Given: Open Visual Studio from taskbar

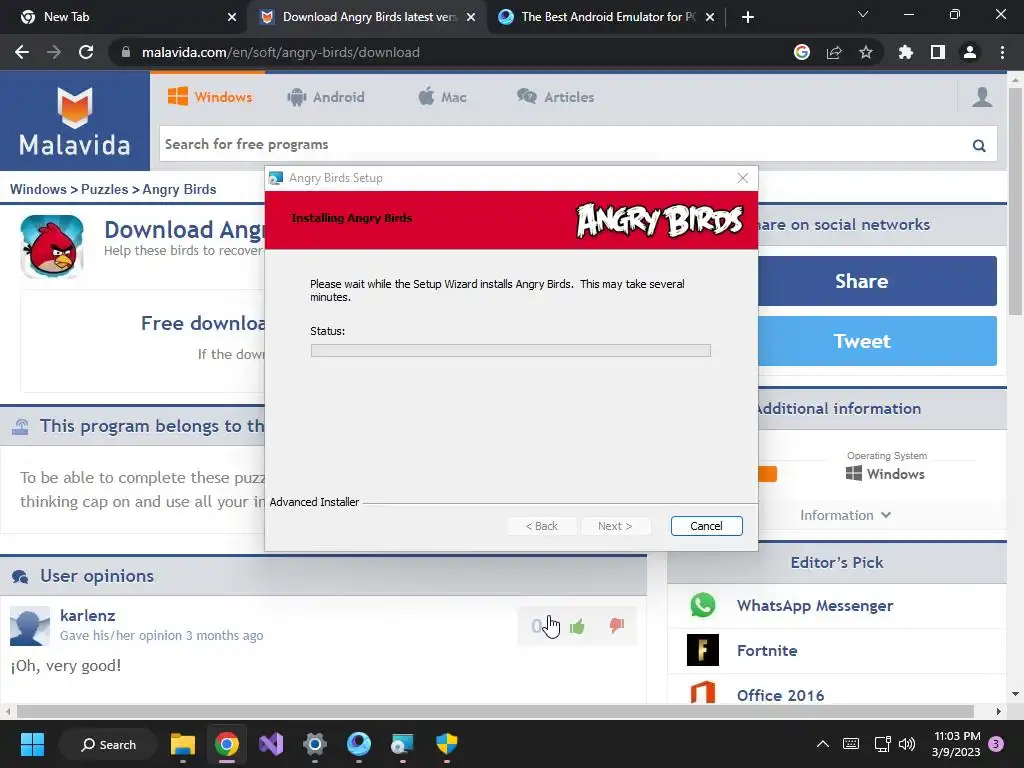Looking at the screenshot, I should (x=271, y=744).
